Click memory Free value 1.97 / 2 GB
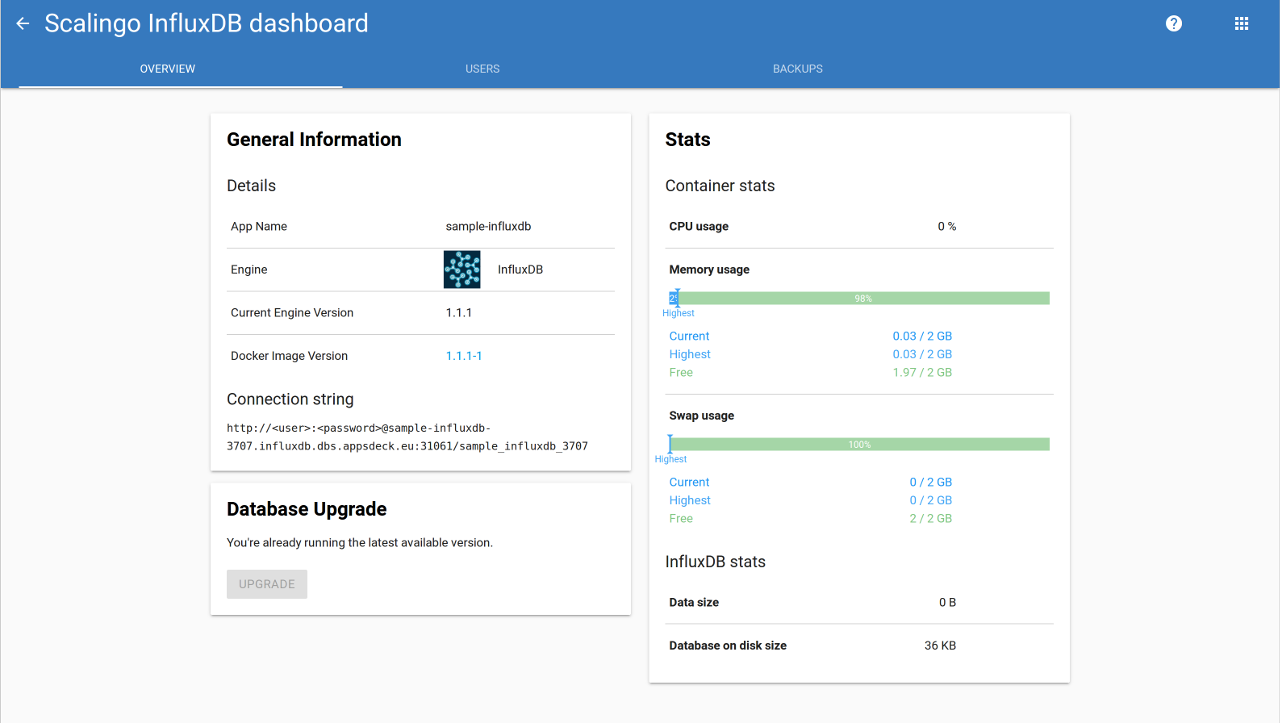Image resolution: width=1280 pixels, height=723 pixels. 922,373
